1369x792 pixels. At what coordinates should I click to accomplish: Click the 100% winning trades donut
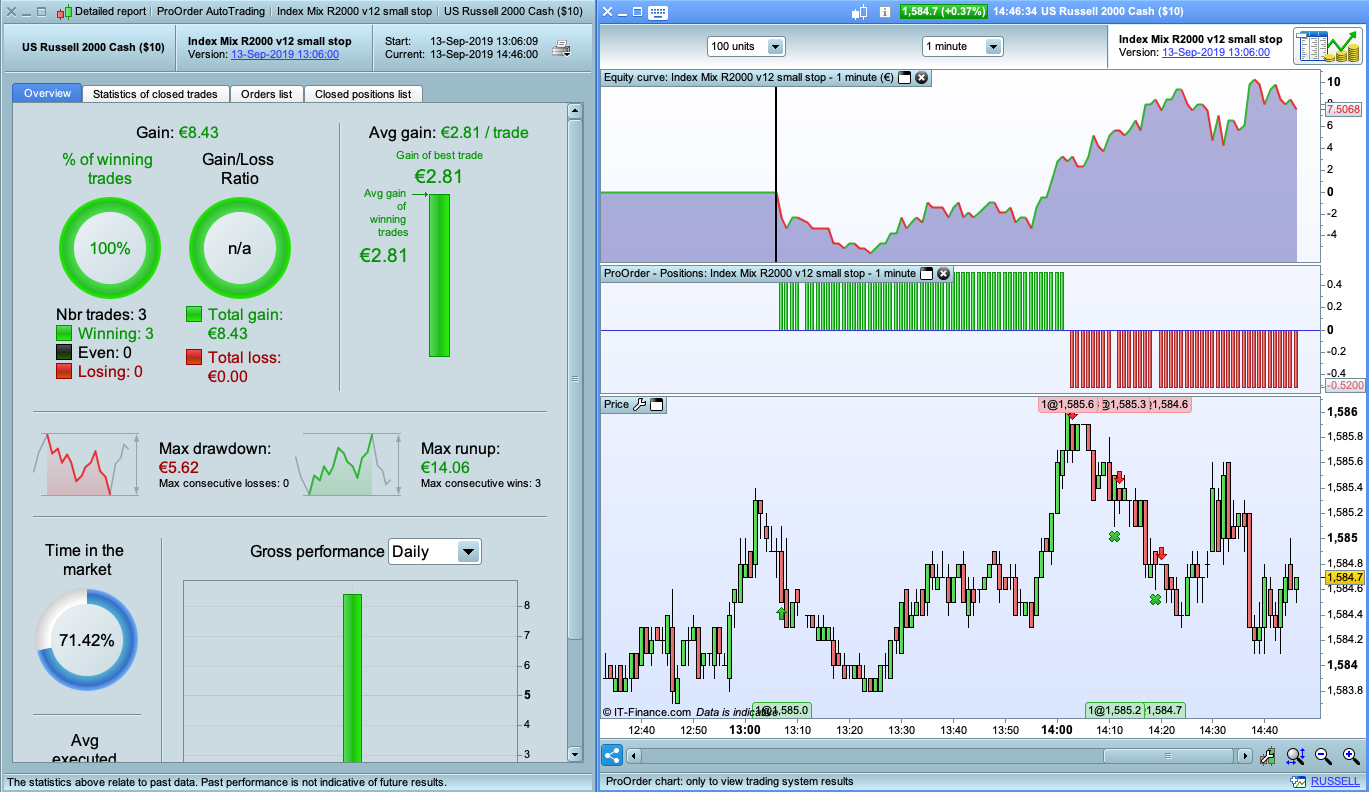[110, 248]
